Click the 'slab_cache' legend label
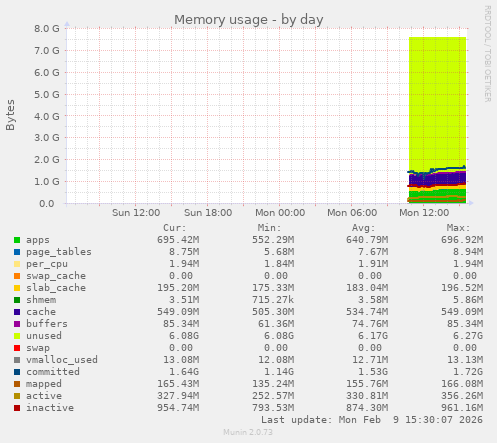The image size is (497, 443). tap(56, 288)
